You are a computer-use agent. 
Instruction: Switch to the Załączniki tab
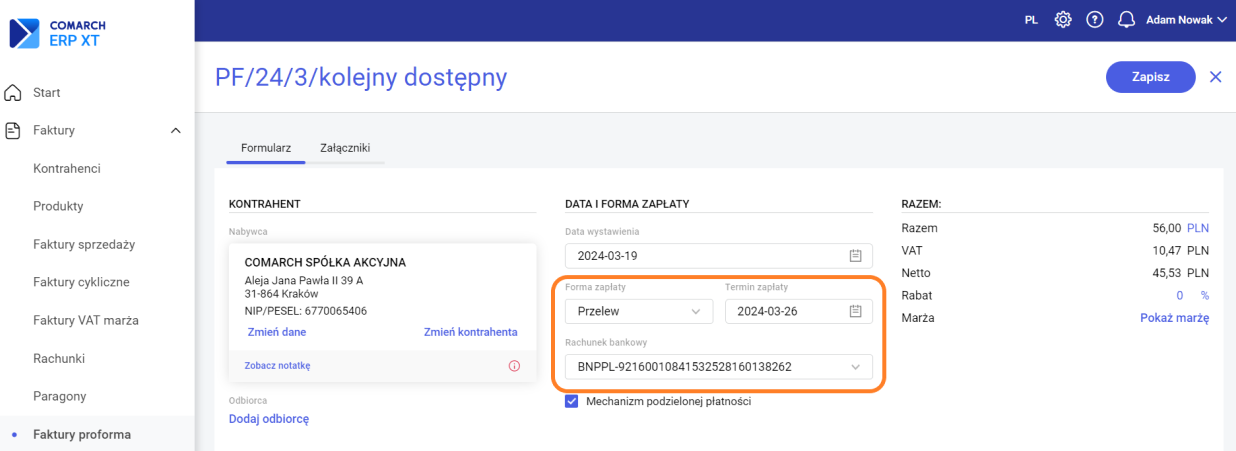tap(344, 148)
